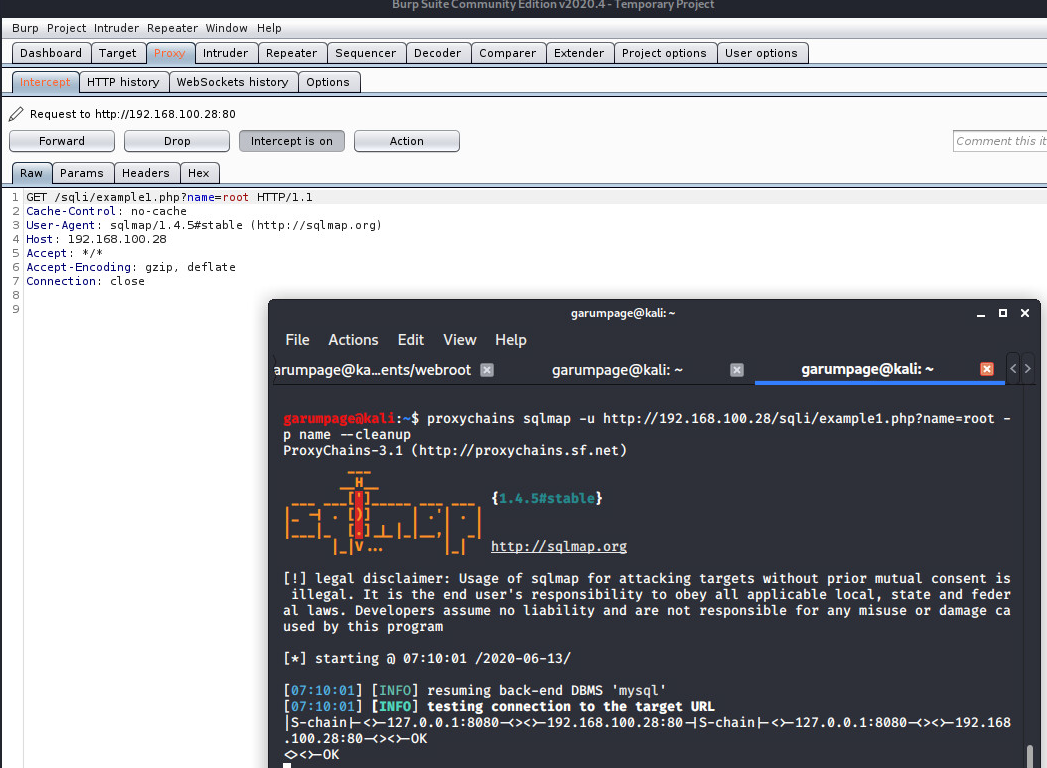
Task: Toggle the Intercept is on button
Action: 292,141
